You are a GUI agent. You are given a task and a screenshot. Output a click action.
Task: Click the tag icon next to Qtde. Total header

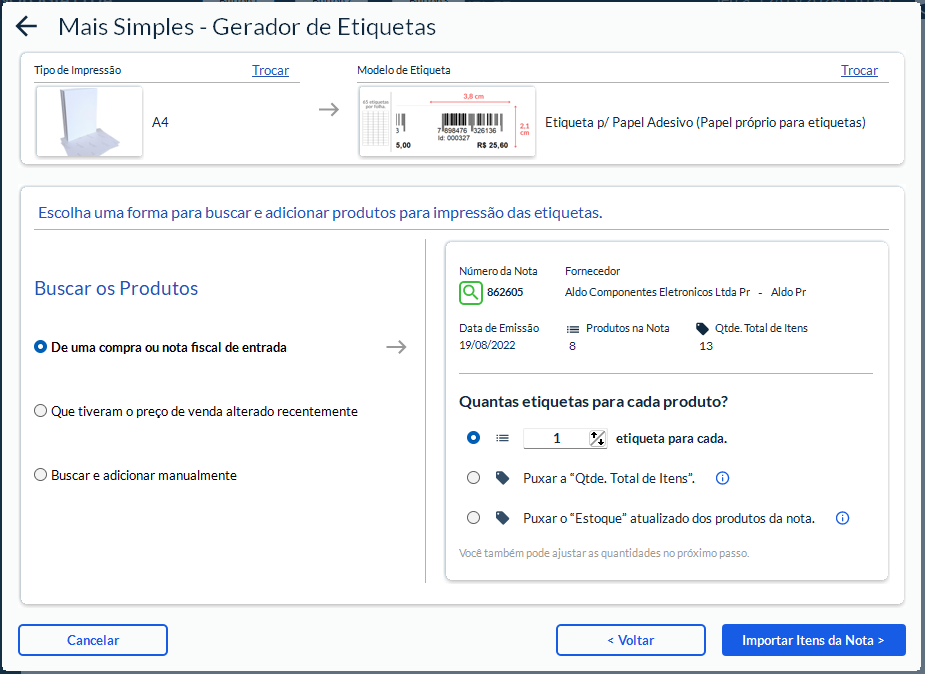702,329
